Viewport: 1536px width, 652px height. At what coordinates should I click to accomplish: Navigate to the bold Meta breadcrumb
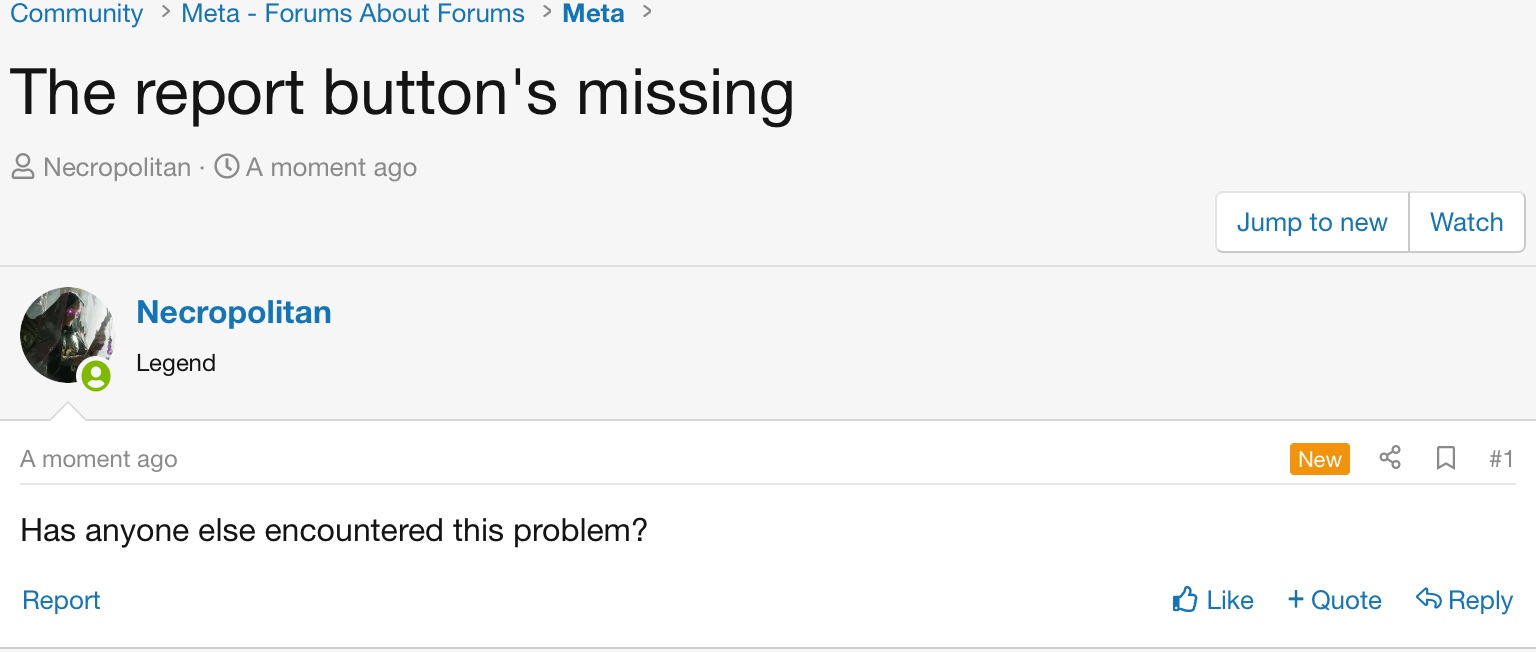[593, 14]
